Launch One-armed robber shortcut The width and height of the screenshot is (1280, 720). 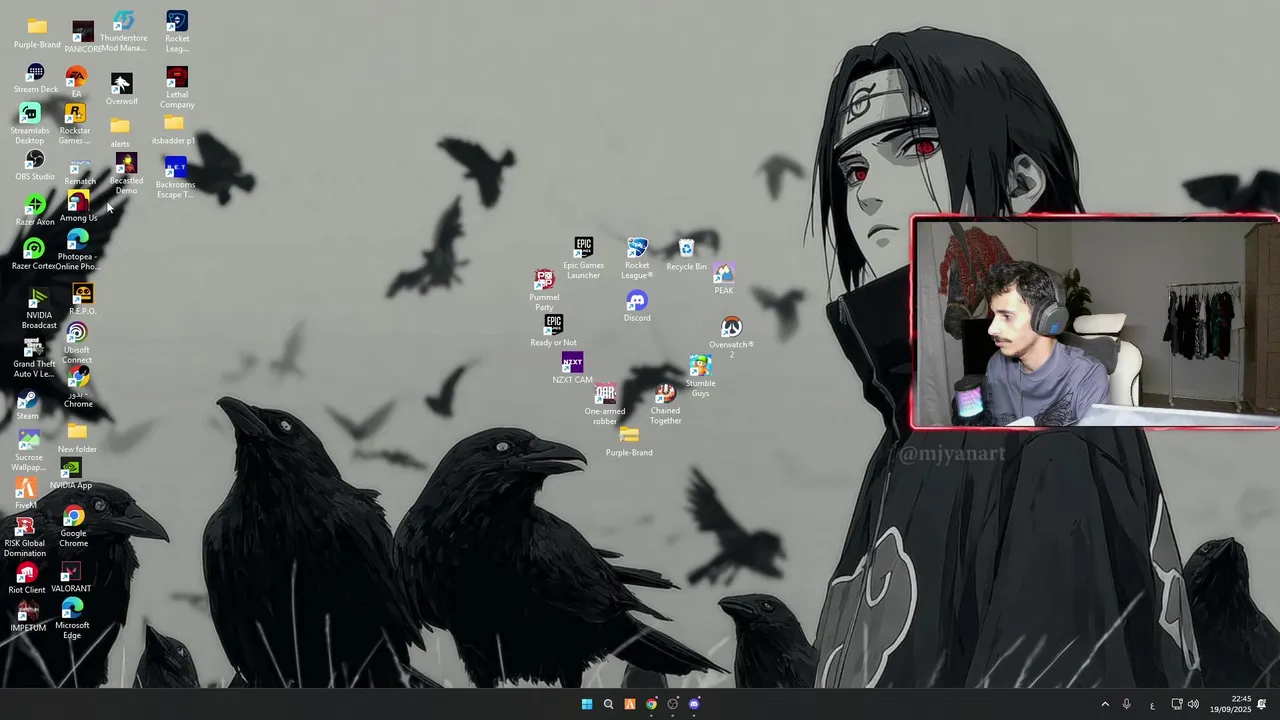click(605, 405)
